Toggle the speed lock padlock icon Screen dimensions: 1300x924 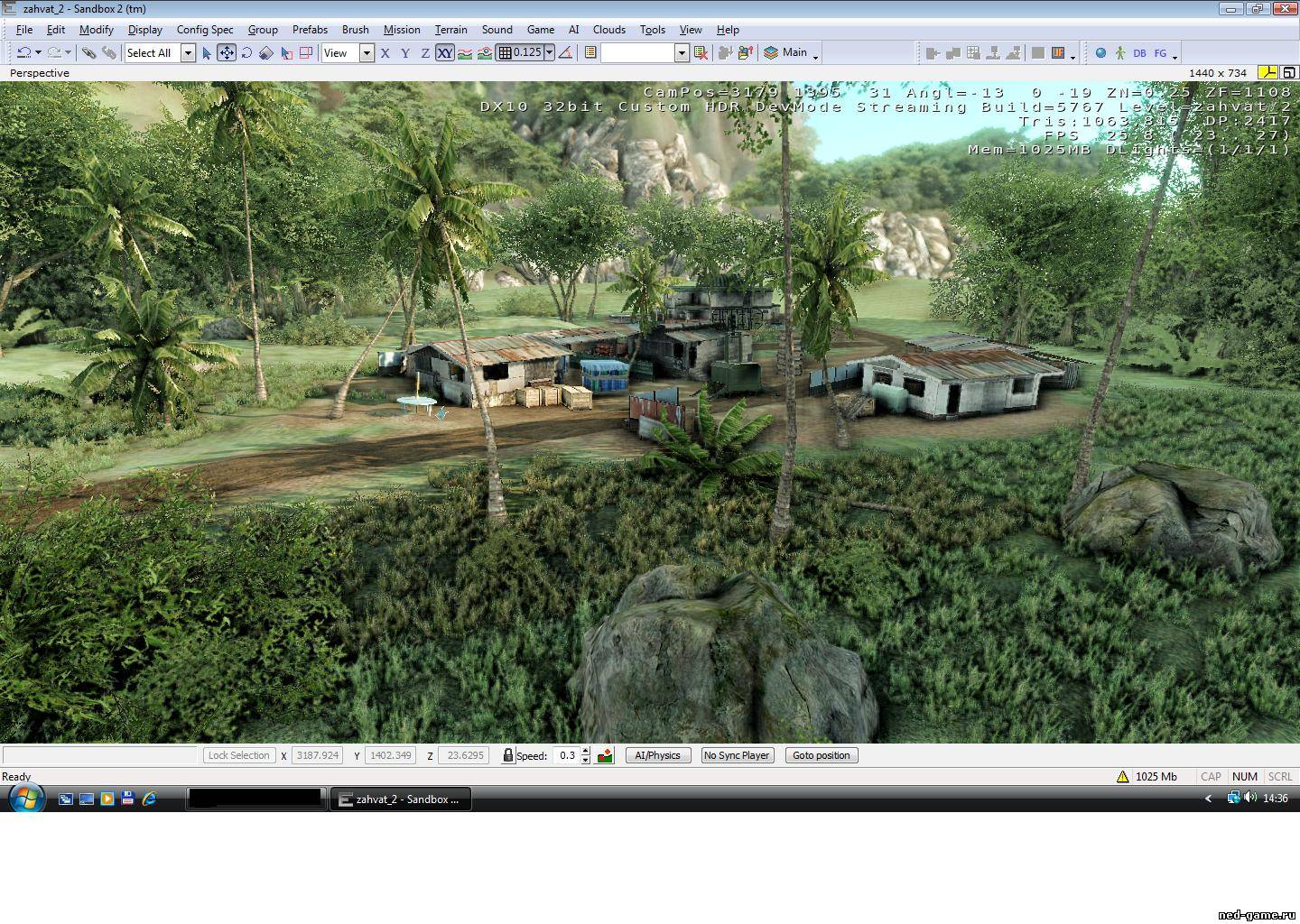click(508, 755)
